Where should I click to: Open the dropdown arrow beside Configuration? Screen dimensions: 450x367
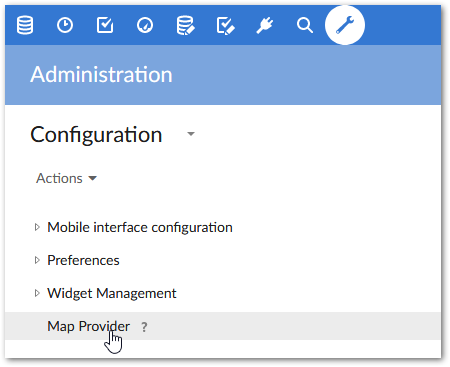(191, 134)
